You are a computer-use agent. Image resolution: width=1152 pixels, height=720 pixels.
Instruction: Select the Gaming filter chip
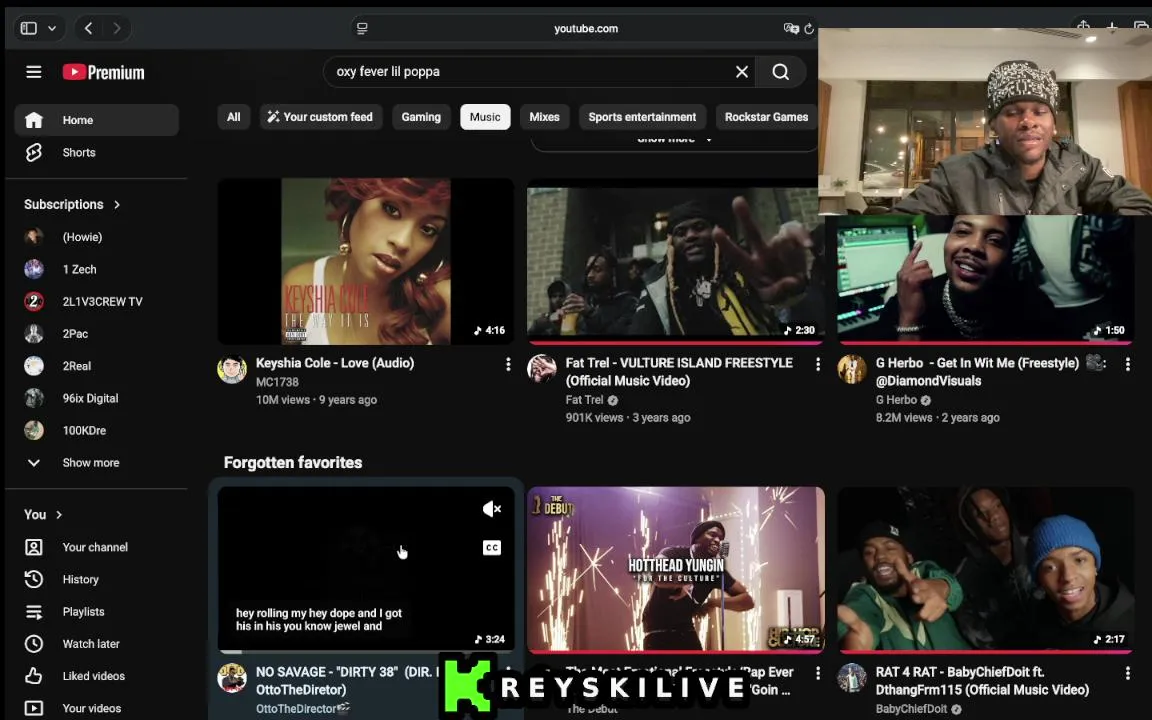click(x=421, y=117)
